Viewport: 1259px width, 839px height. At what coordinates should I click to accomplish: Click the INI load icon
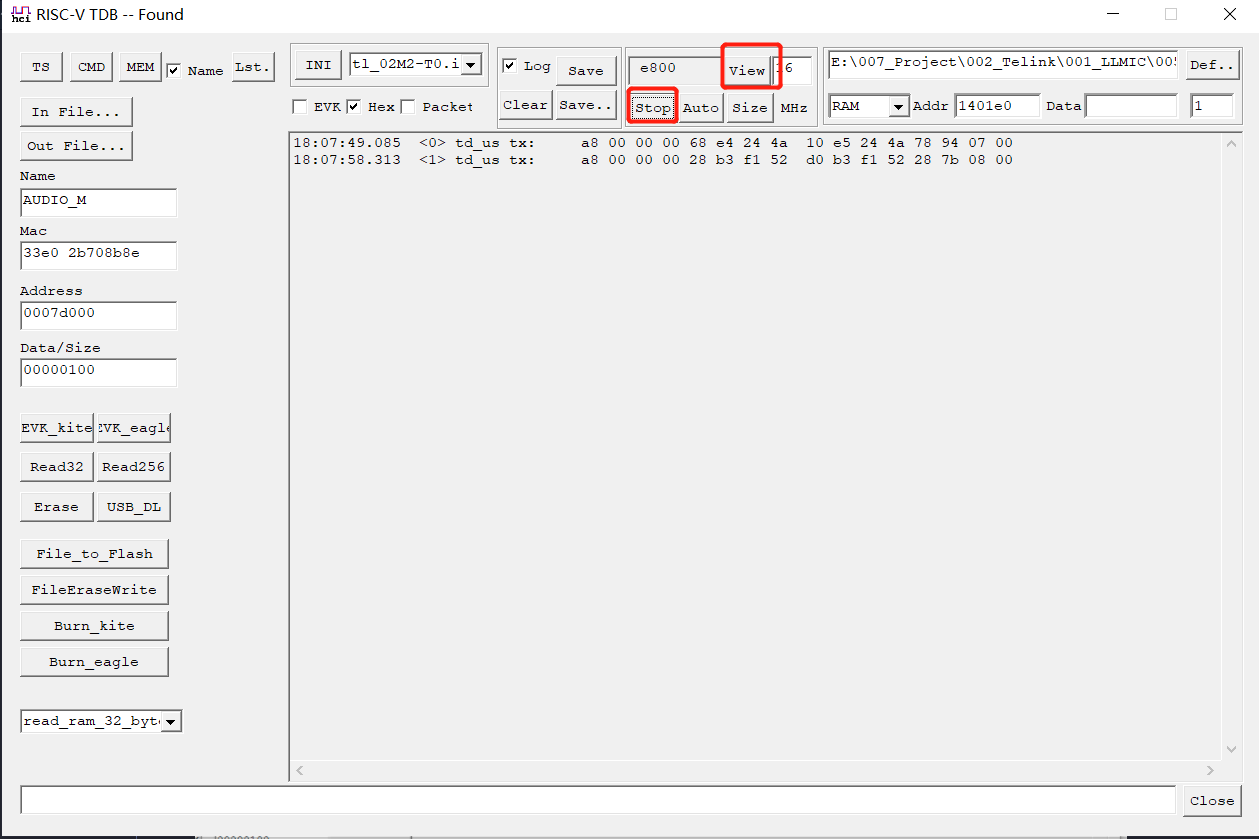[x=317, y=64]
